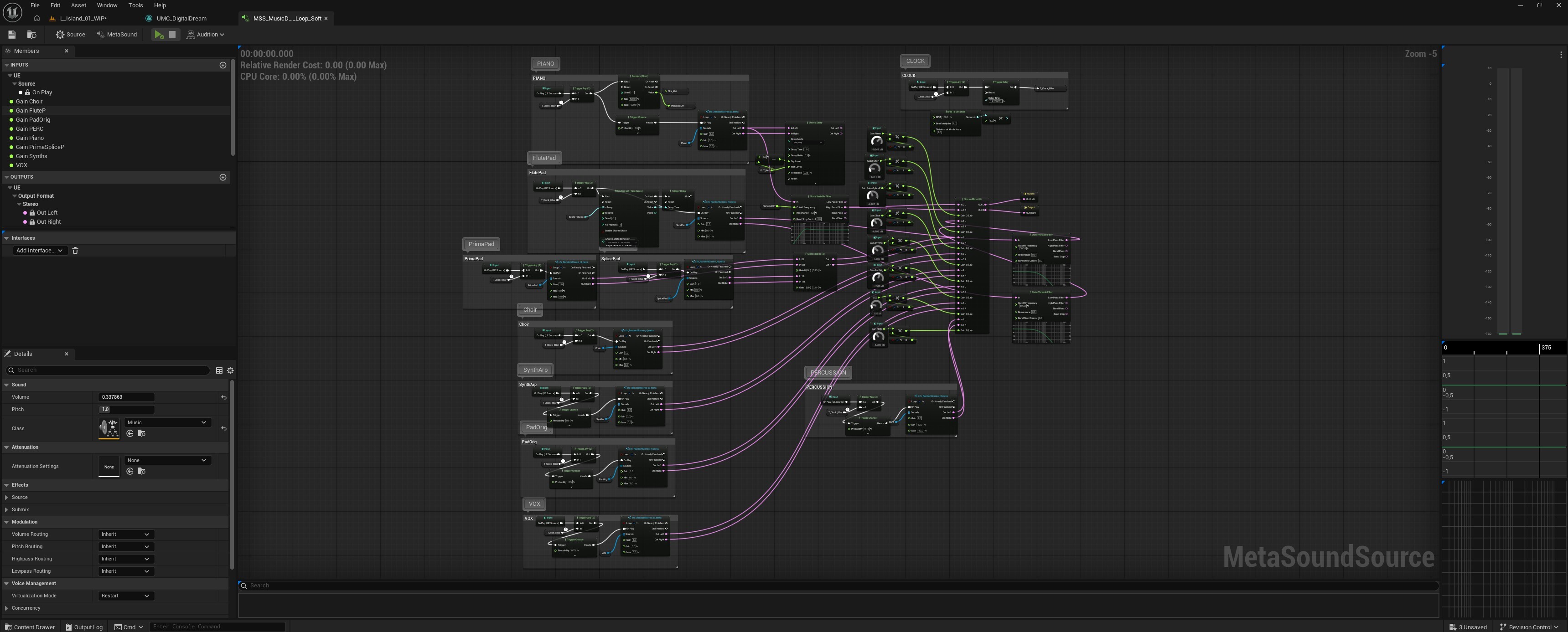
Task: Click the Attenuation Settings None thumbnail
Action: click(109, 467)
